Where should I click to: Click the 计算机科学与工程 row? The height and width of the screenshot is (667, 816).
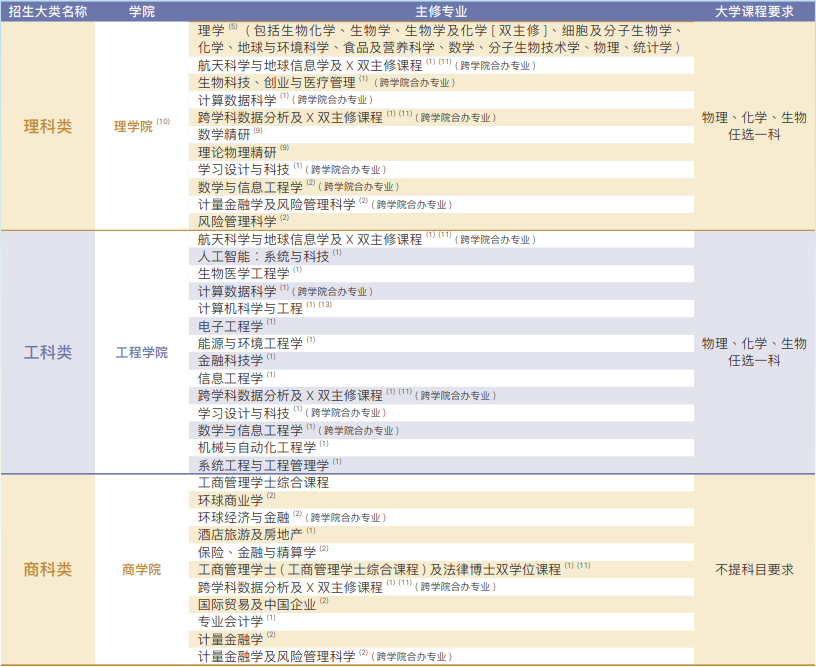441,309
